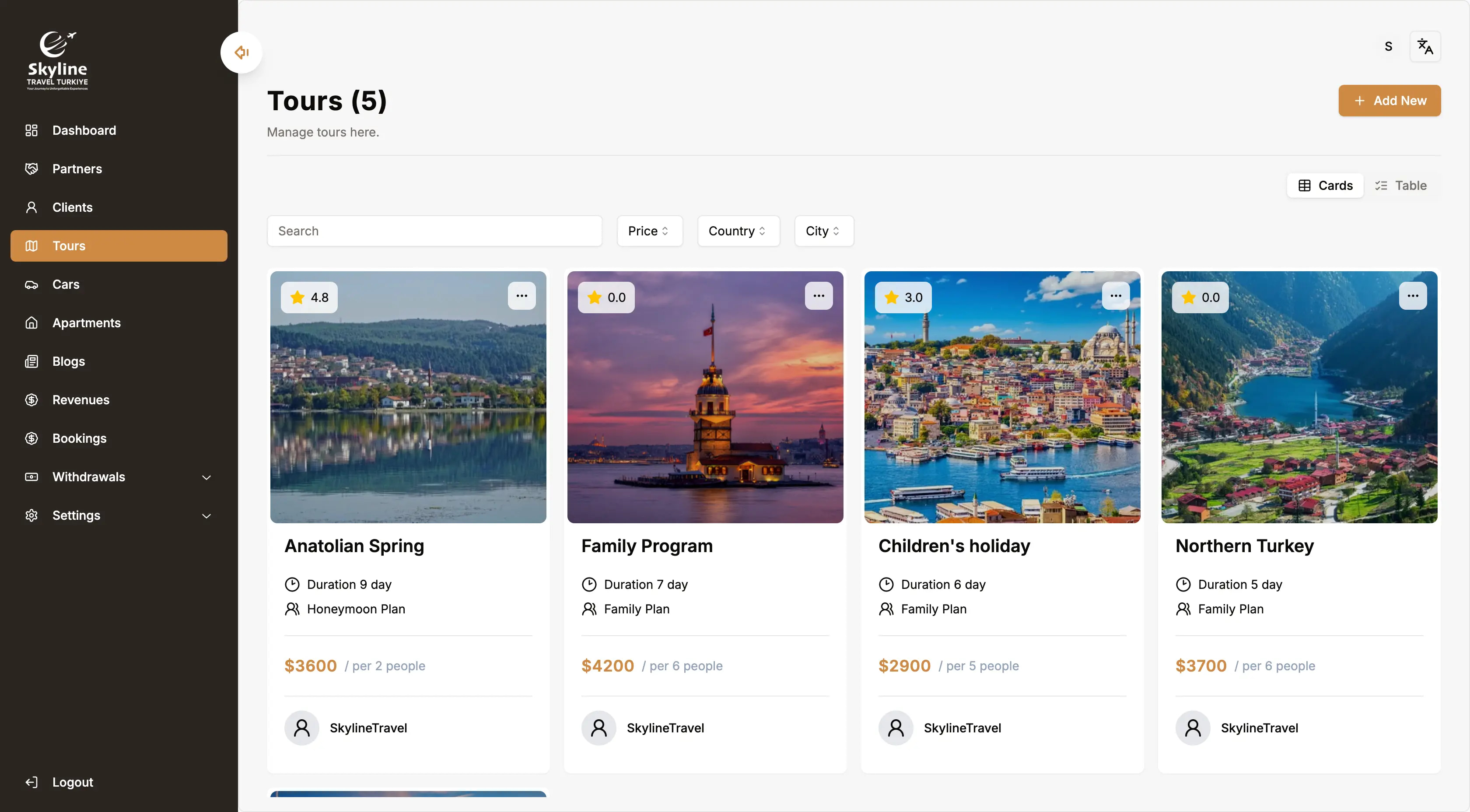Switch to Cards view
Screen dimensions: 1470x812
click(x=1325, y=185)
